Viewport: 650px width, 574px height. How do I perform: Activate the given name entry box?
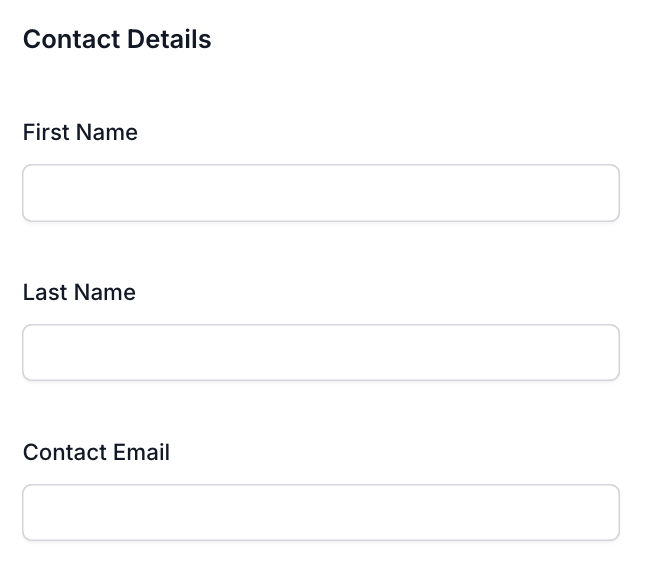[x=321, y=193]
